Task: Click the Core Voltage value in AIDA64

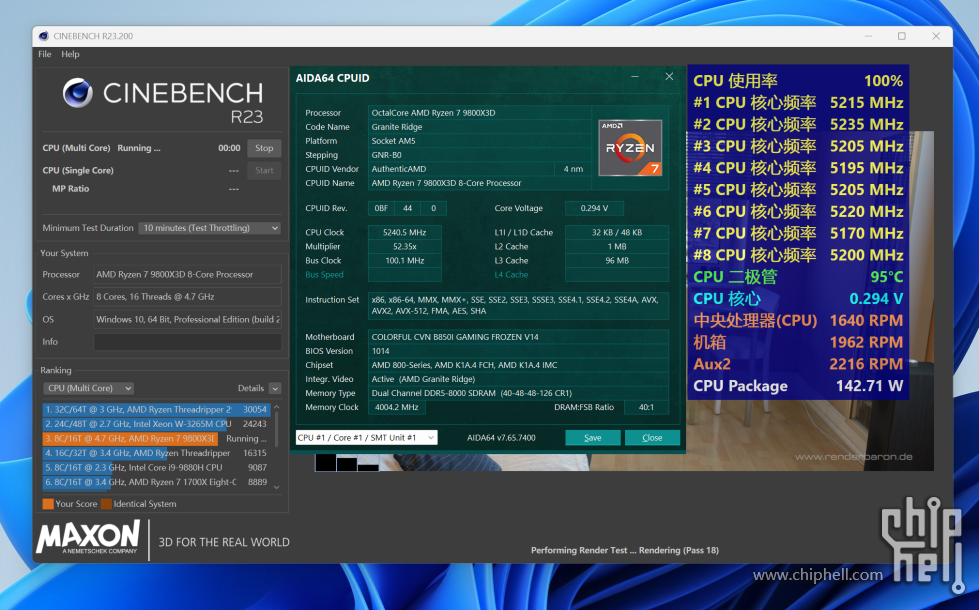Action: 594,208
